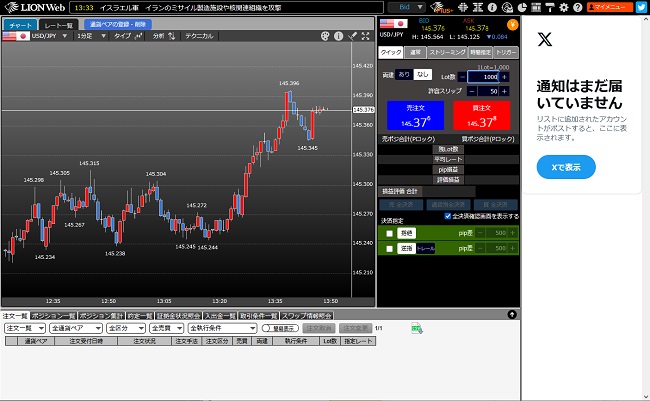Click the blue 売注文 sell button

415,116
